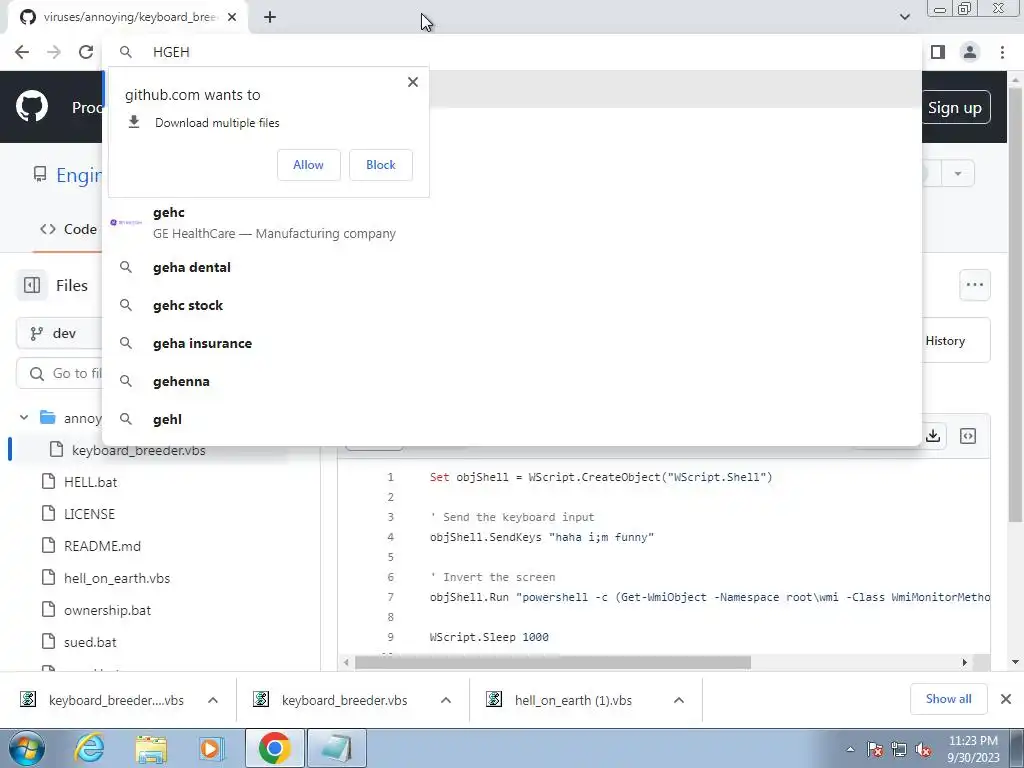This screenshot has height=768, width=1024.
Task: Open the browser side panel icon
Action: 938,52
